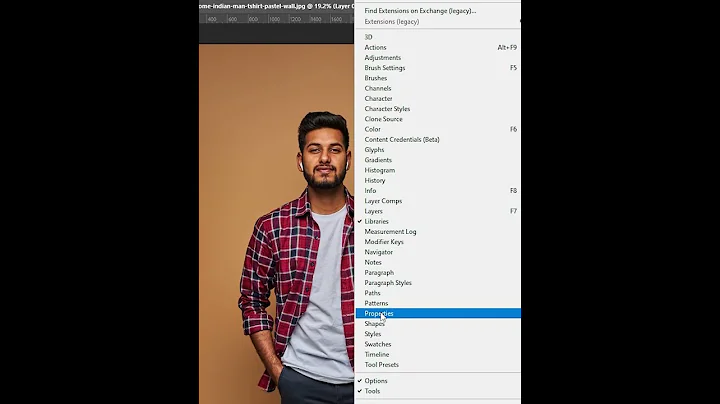
Task: Open the History panel entry
Action: pyautogui.click(x=438, y=180)
